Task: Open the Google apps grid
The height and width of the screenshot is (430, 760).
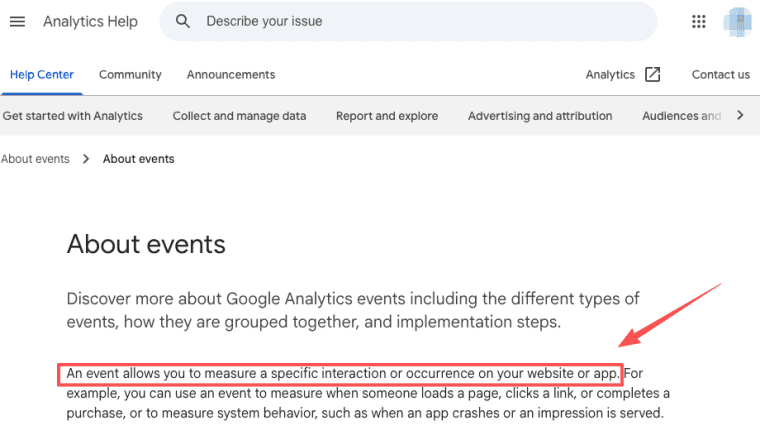Action: coord(698,21)
